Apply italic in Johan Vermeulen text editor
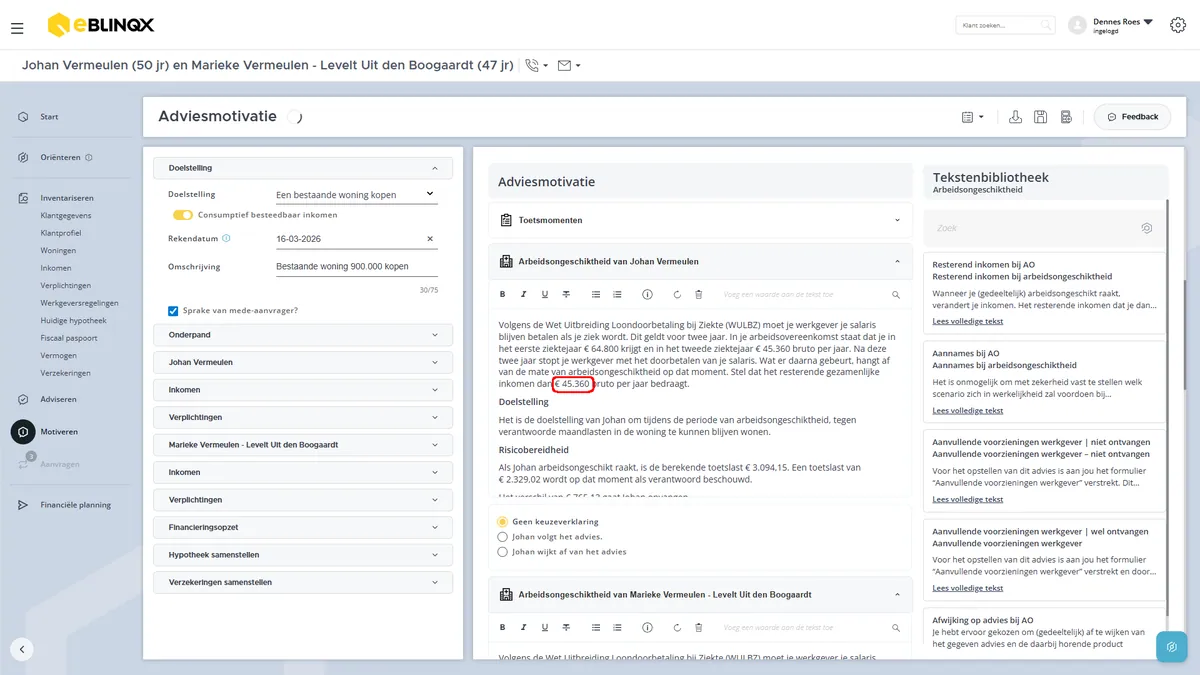Screen dimensions: 1200x675 (523, 295)
